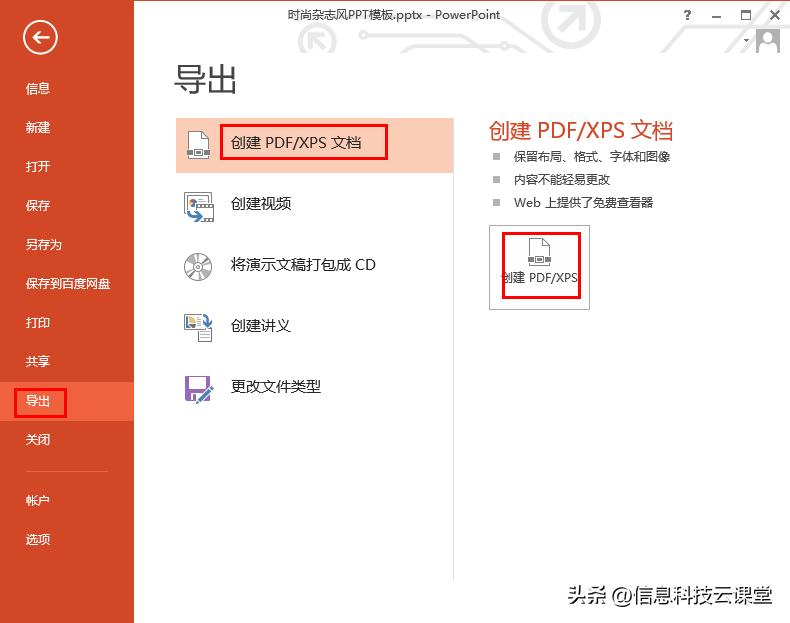790x623 pixels.
Task: Click the large 创建 PDF/XPS button
Action: [539, 267]
